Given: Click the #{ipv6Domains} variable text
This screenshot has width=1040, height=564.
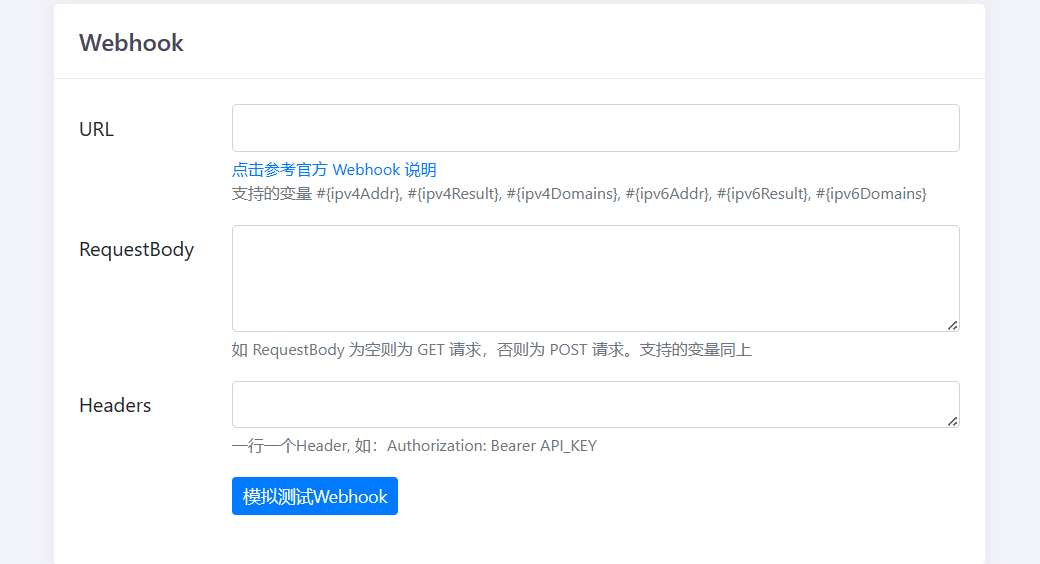Looking at the screenshot, I should pos(871,194).
